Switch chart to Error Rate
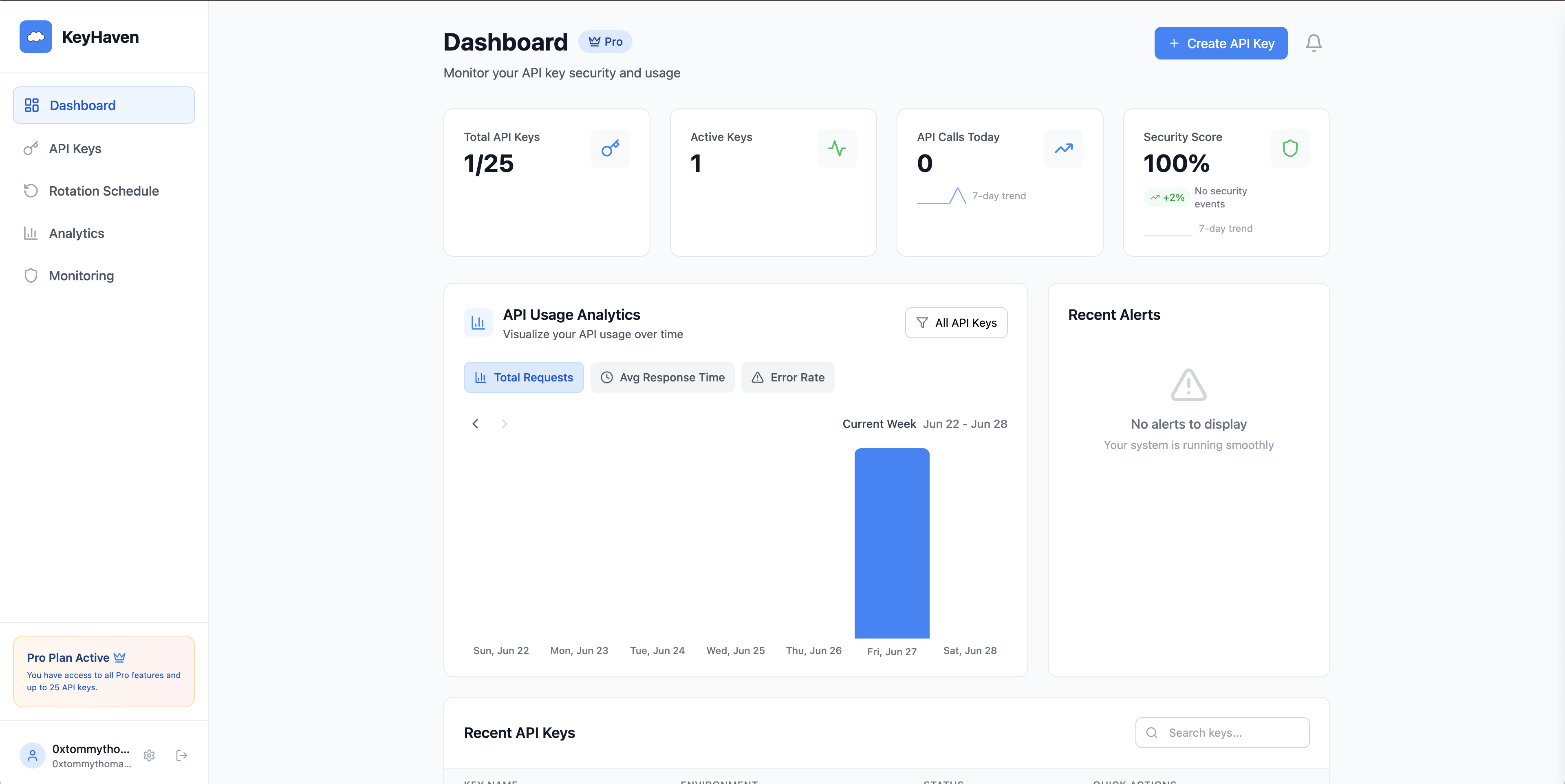The width and height of the screenshot is (1565, 784). click(x=787, y=377)
